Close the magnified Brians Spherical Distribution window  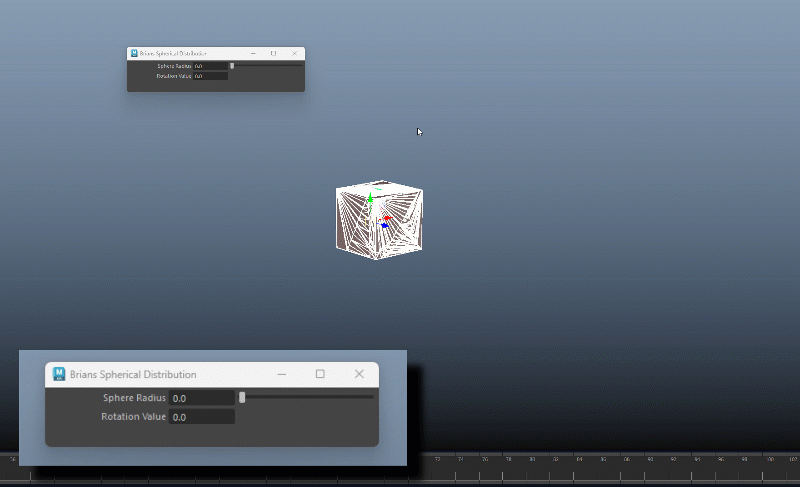[359, 374]
